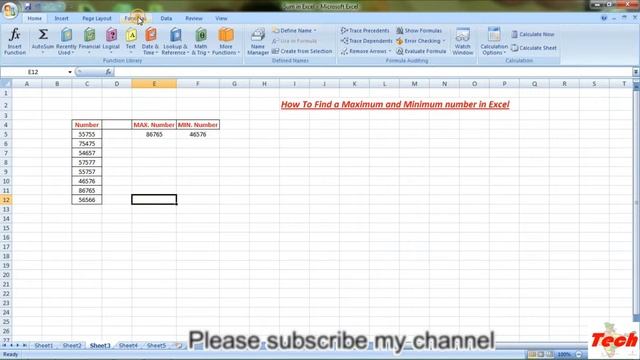The image size is (640, 360).
Task: Switch to the Home ribbon tab
Action: 34,18
